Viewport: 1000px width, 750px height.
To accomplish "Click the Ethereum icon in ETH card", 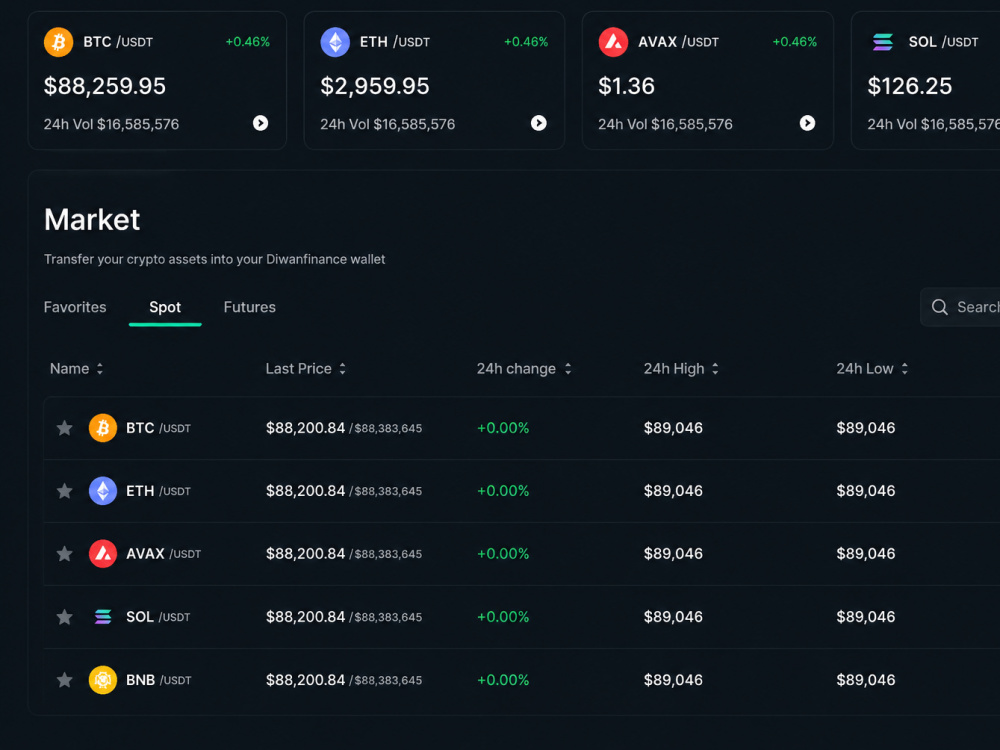I will [x=335, y=42].
